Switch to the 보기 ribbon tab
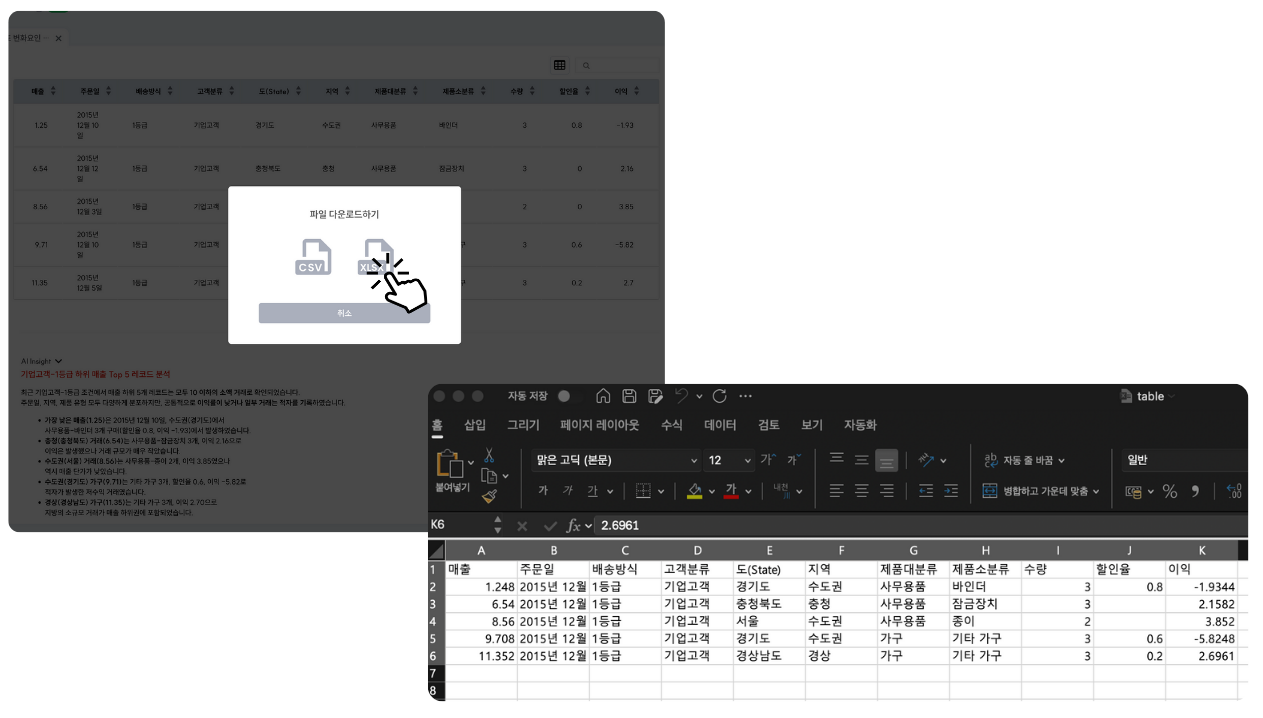 [812, 425]
